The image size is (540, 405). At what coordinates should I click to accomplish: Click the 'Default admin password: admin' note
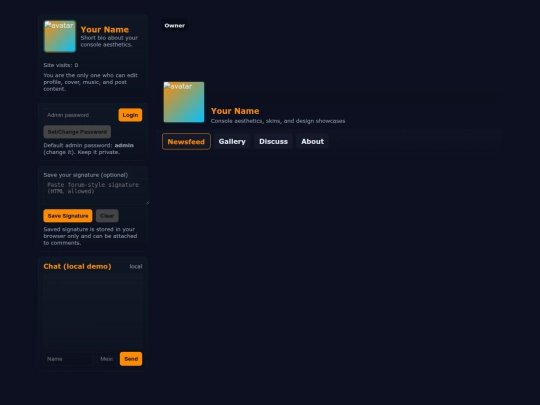click(89, 148)
